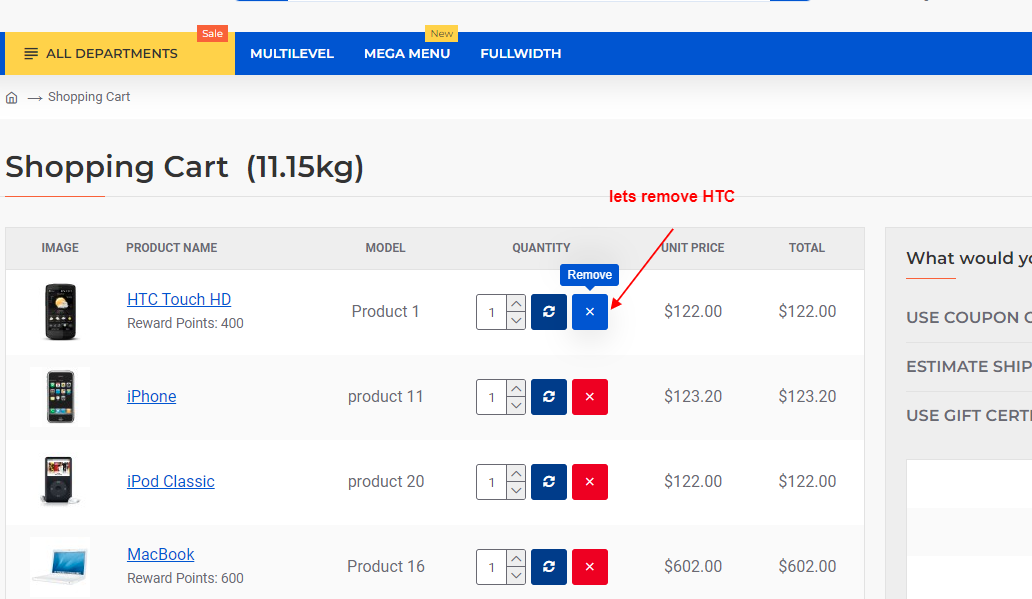1032x599 pixels.
Task: Open the iPhone product link
Action: pyautogui.click(x=151, y=396)
